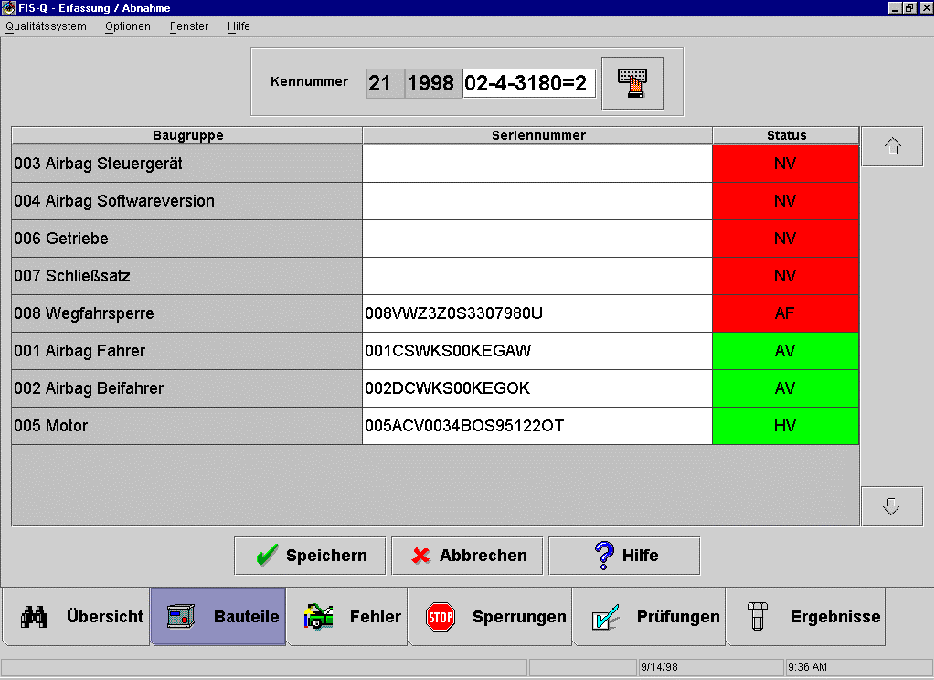Viewport: 934px width, 680px height.
Task: Click the bolt icon on Ergebnisse tab
Action: coord(757,616)
